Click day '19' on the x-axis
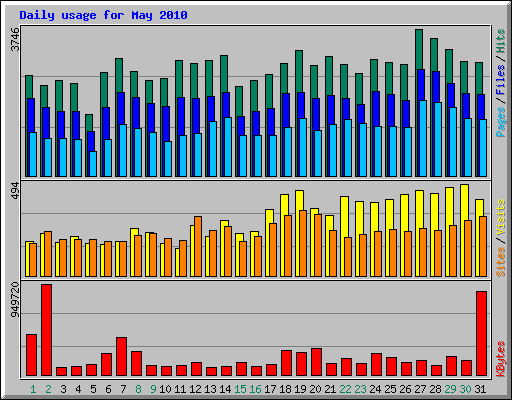The height and width of the screenshot is (400, 512). [300, 389]
